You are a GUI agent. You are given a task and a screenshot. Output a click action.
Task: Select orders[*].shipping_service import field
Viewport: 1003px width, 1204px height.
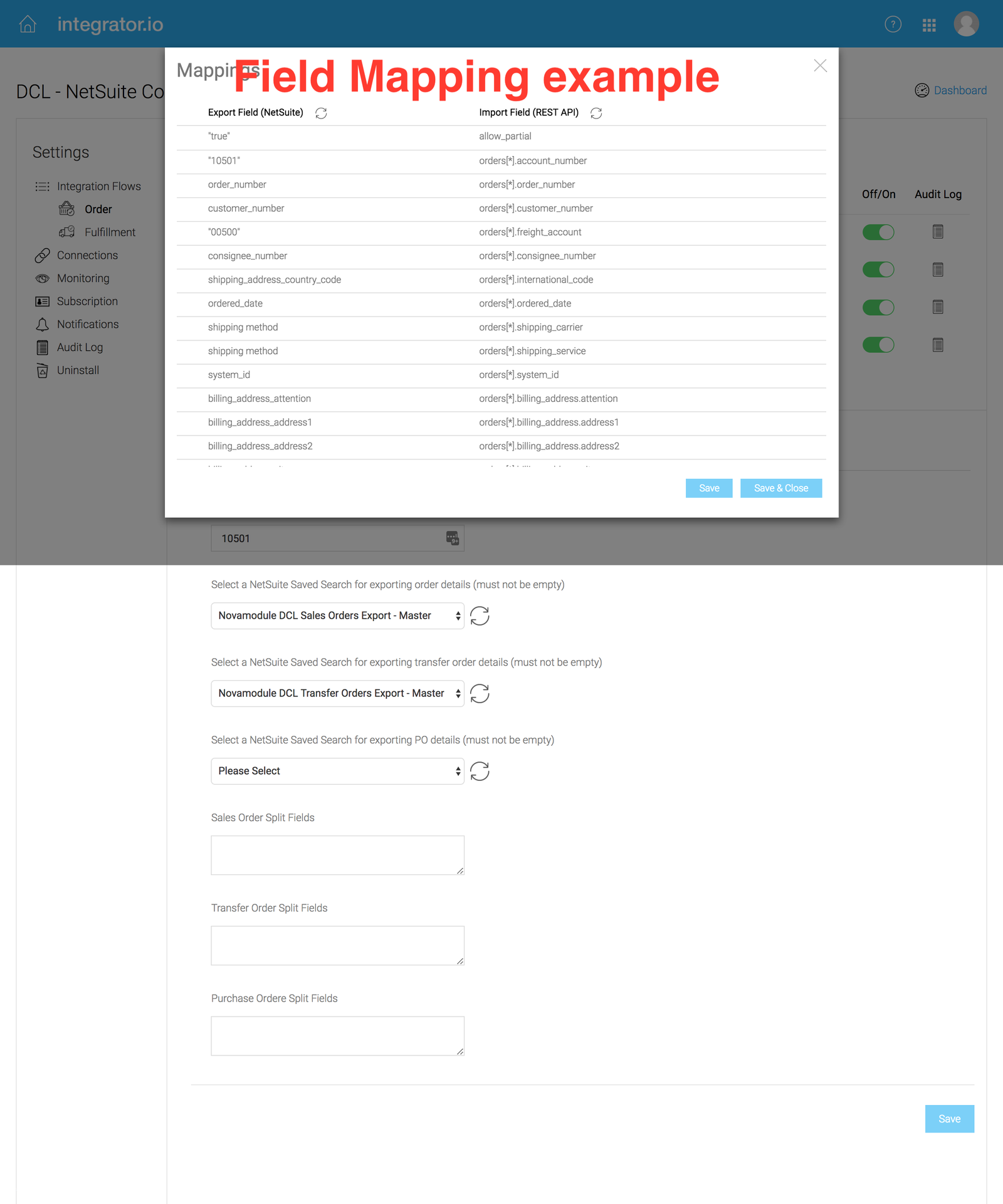(532, 351)
